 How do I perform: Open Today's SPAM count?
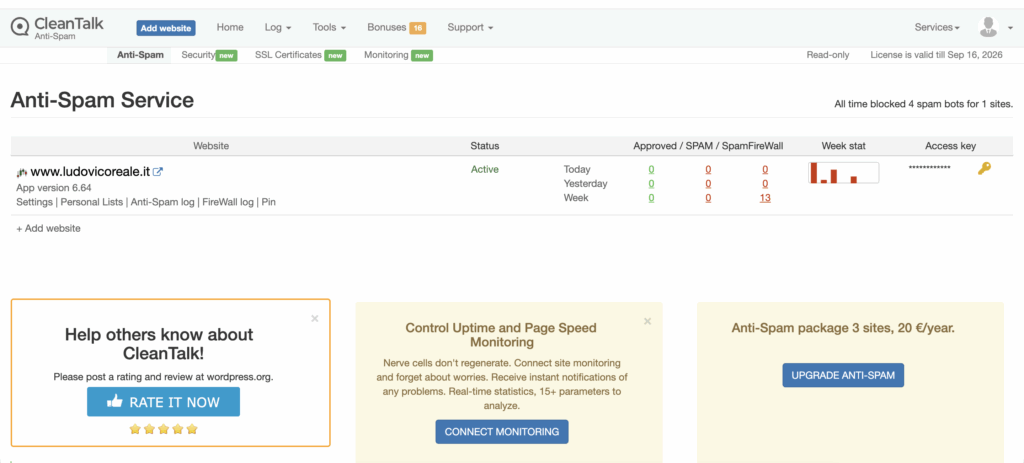tap(708, 169)
